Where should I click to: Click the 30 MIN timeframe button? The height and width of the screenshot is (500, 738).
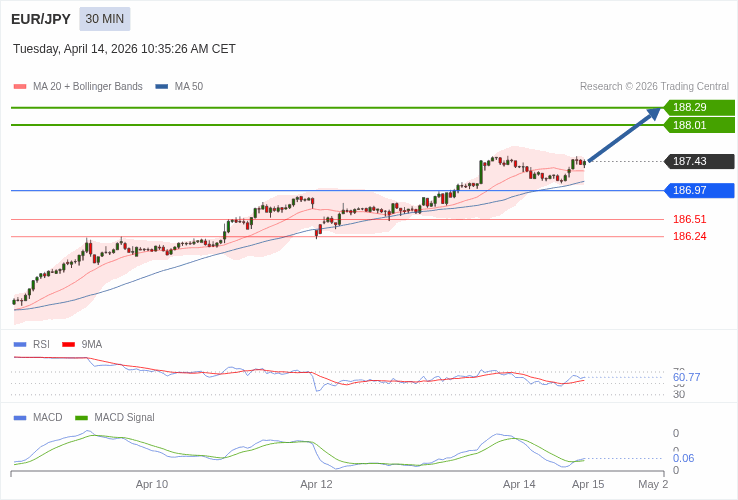click(105, 19)
